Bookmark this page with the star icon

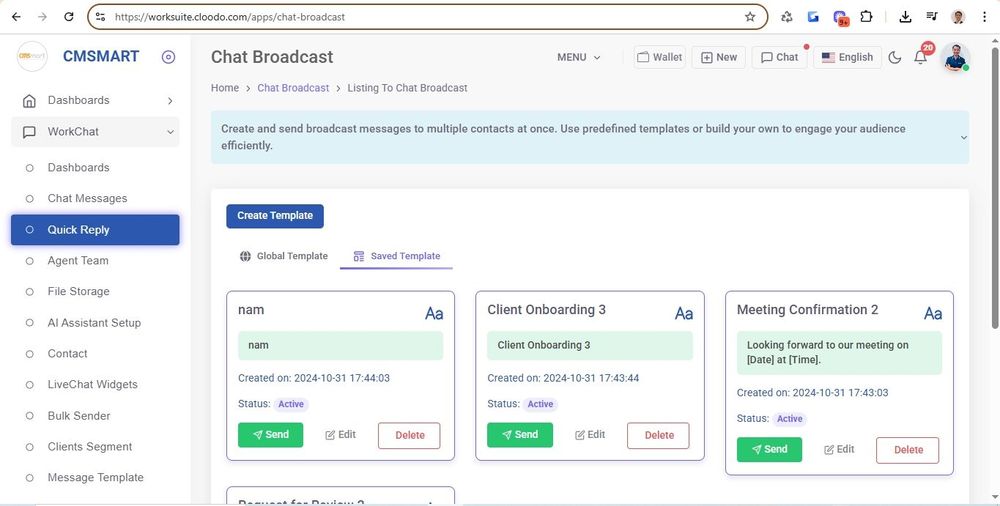750,17
